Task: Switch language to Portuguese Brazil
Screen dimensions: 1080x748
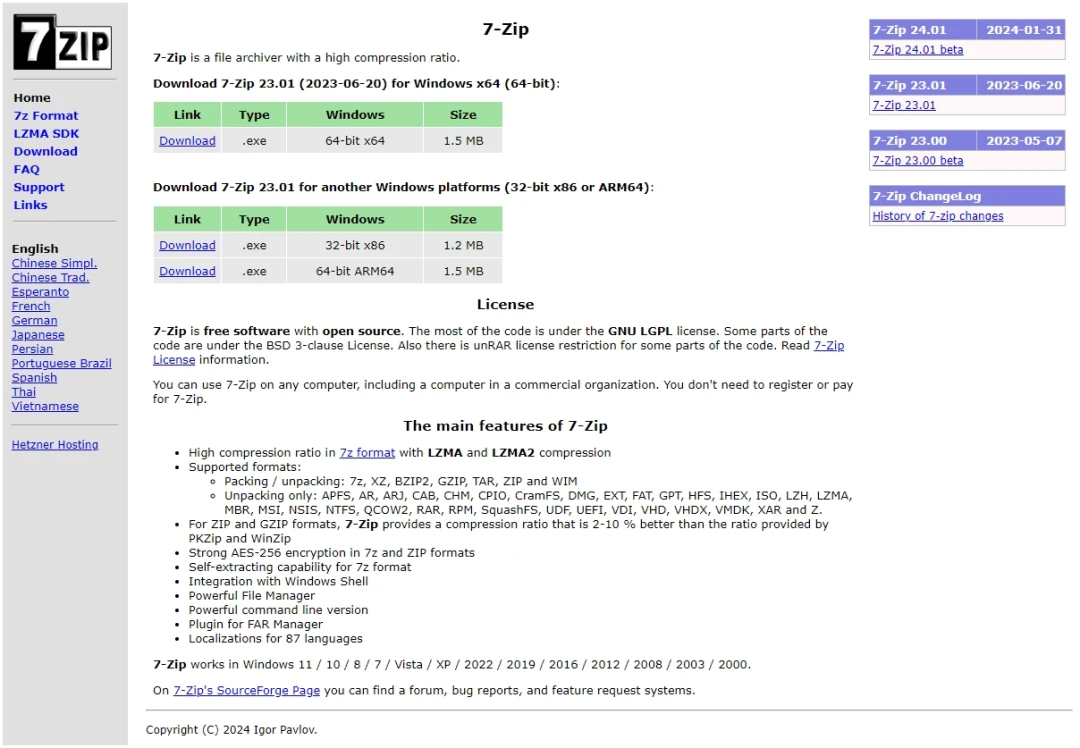Action: (x=61, y=364)
